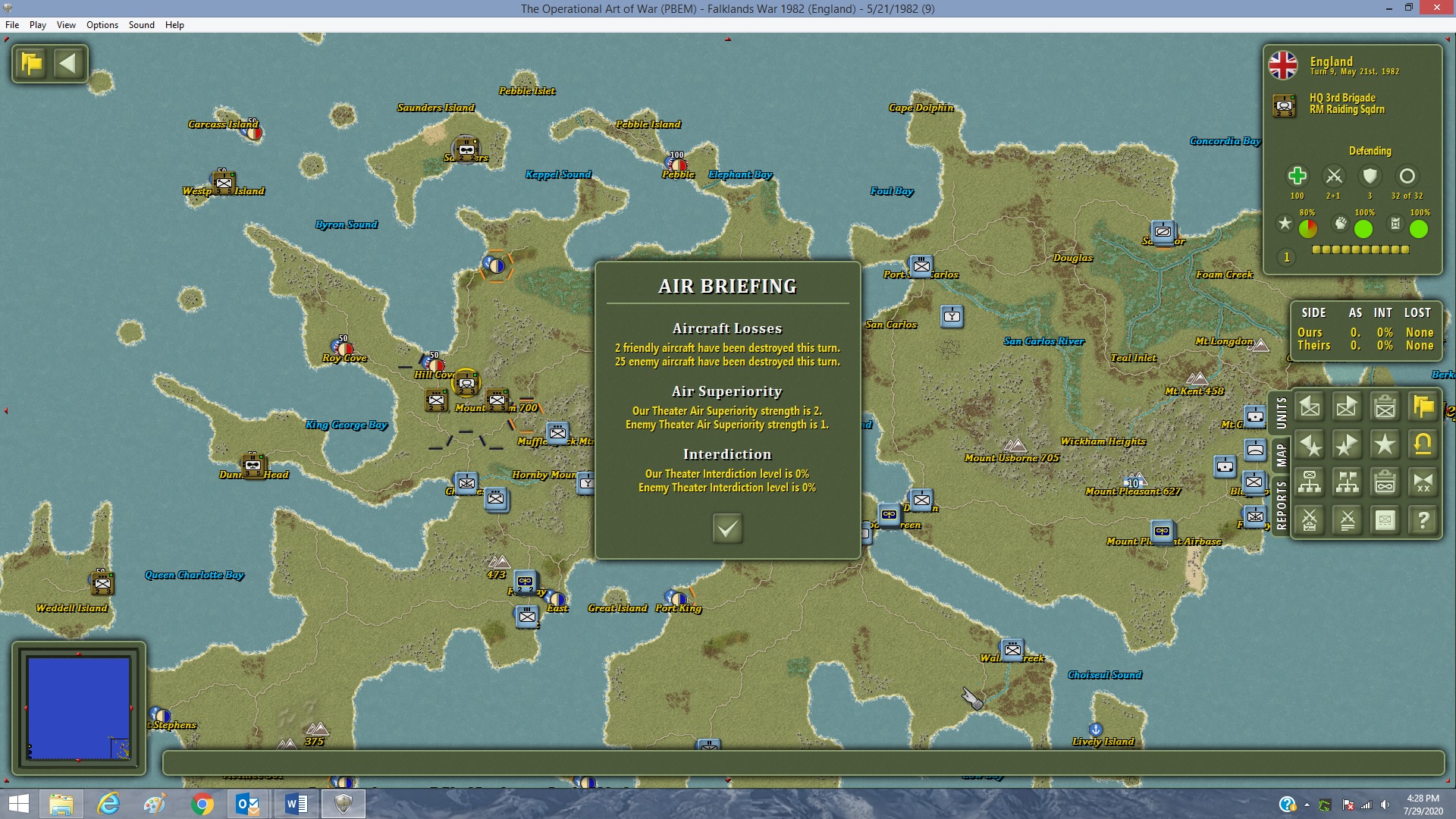Click the minimap overview thumbnail
Screen dimensions: 1456x819
[x=79, y=708]
